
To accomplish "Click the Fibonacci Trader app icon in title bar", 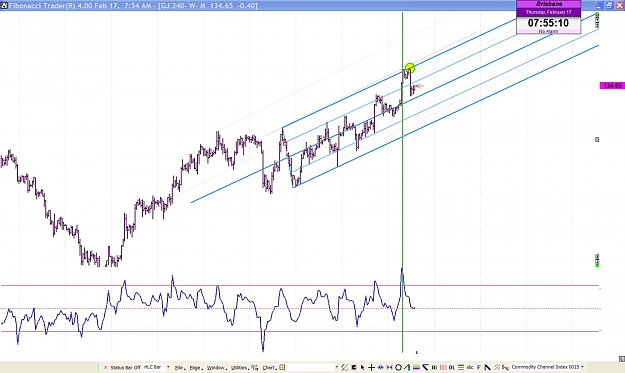I will 4,6.
